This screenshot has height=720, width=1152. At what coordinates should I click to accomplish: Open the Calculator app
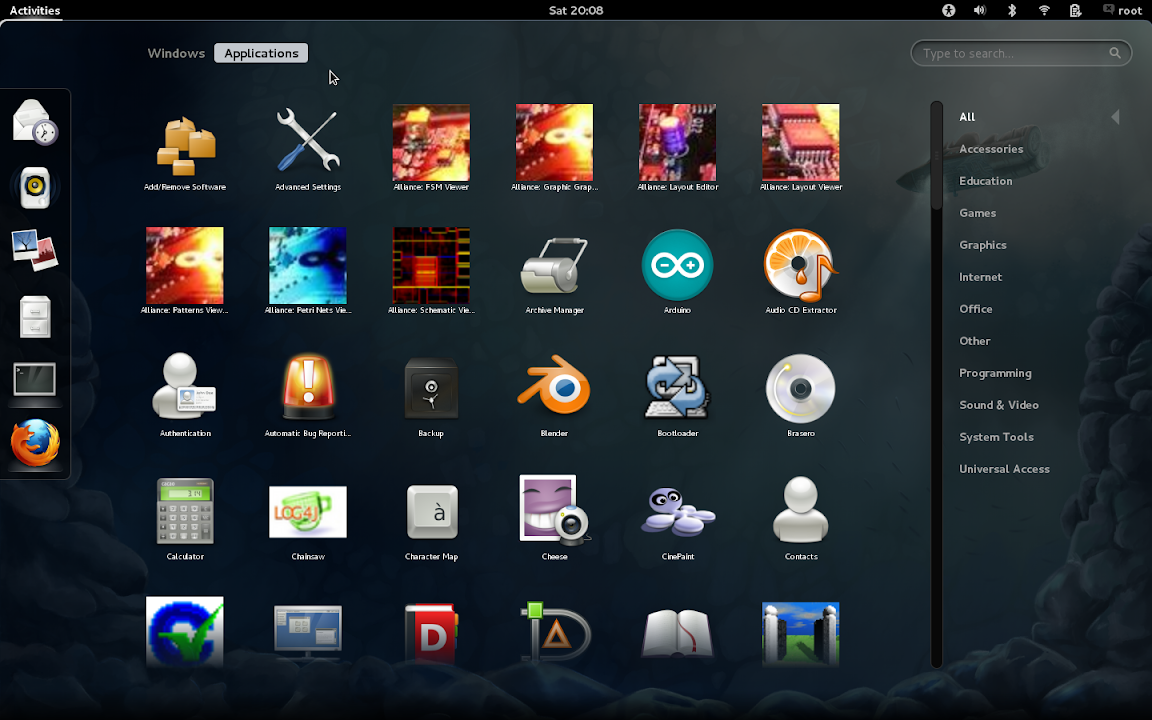point(185,516)
